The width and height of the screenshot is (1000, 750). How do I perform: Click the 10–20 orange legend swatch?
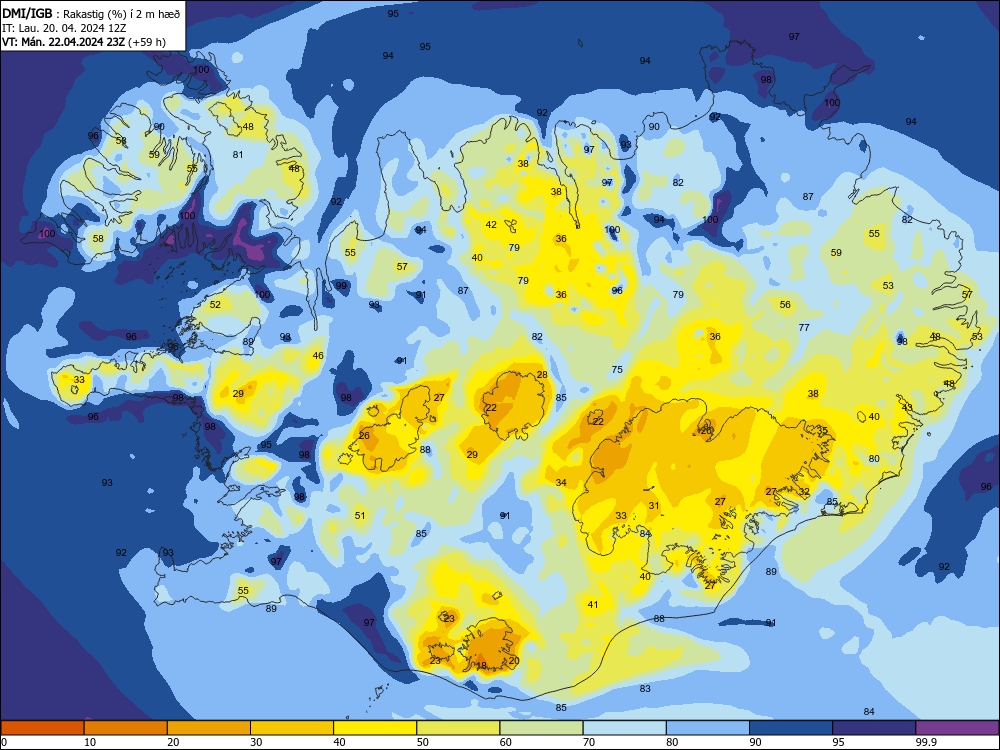[126, 728]
